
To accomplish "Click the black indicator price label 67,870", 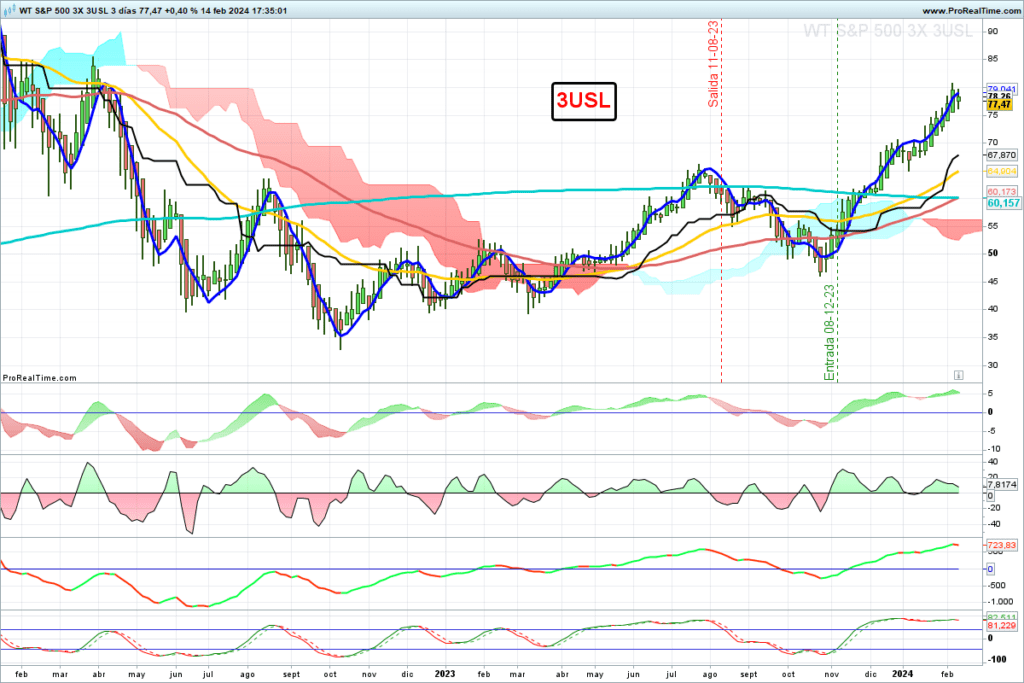I will coord(1001,155).
